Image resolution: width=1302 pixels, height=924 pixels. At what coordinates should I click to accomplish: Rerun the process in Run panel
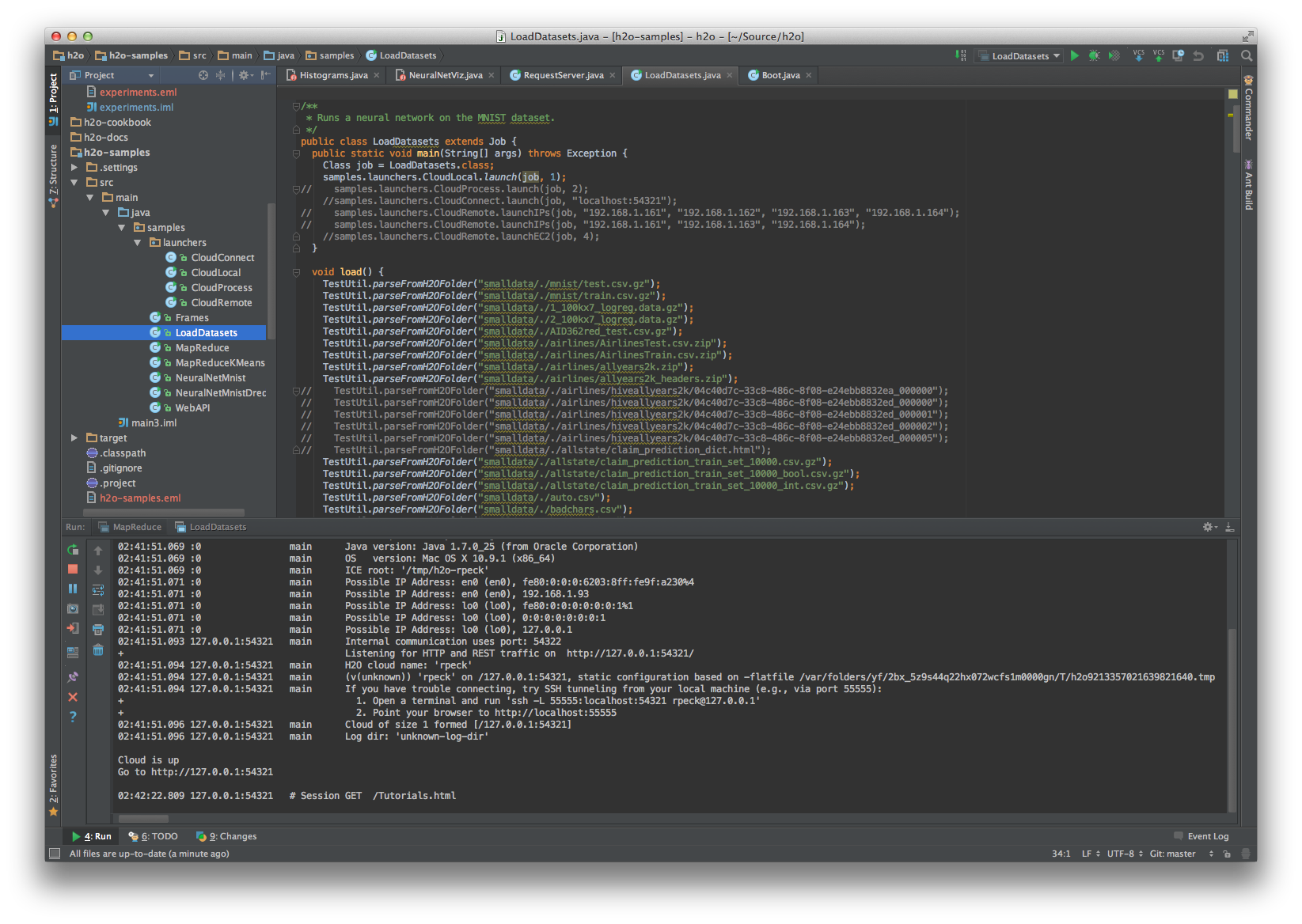point(73,550)
